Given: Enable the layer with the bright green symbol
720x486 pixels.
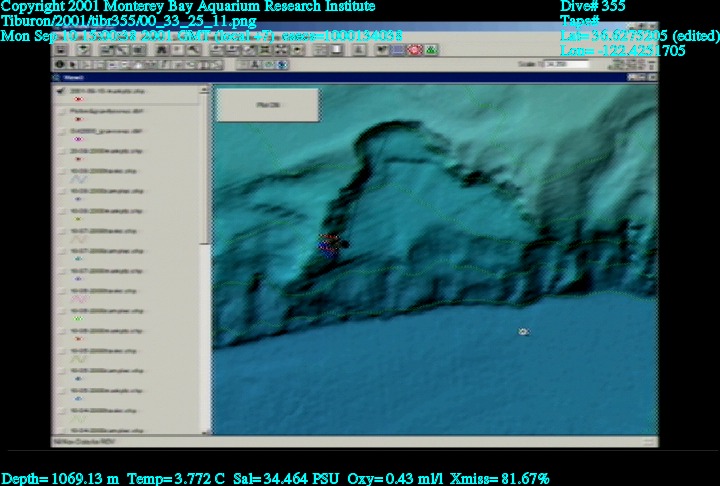Looking at the screenshot, I should point(61,310).
